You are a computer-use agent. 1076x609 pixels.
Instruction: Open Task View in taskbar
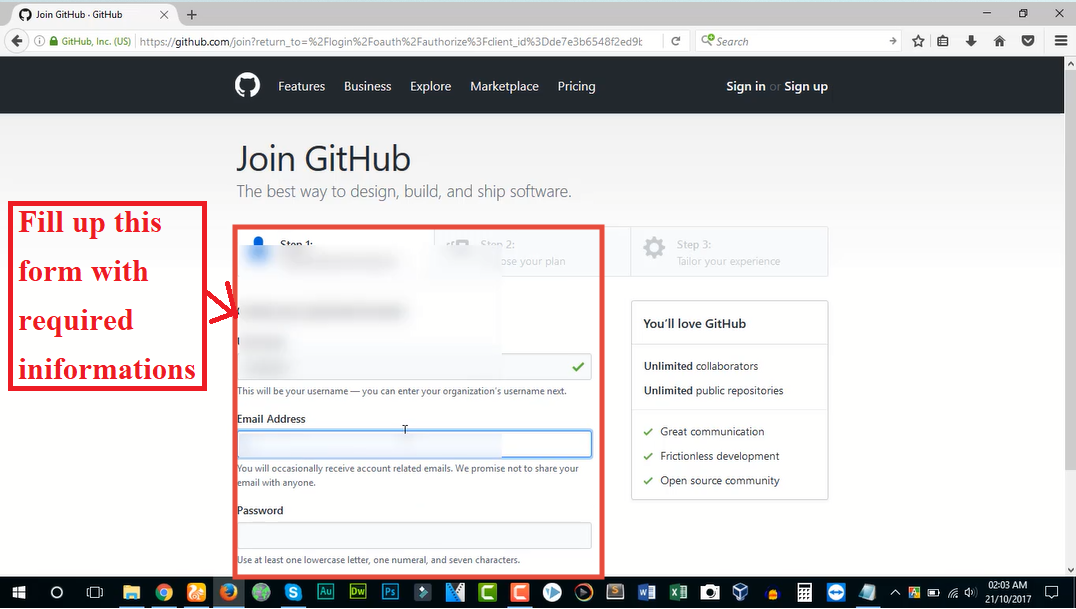[x=95, y=593]
